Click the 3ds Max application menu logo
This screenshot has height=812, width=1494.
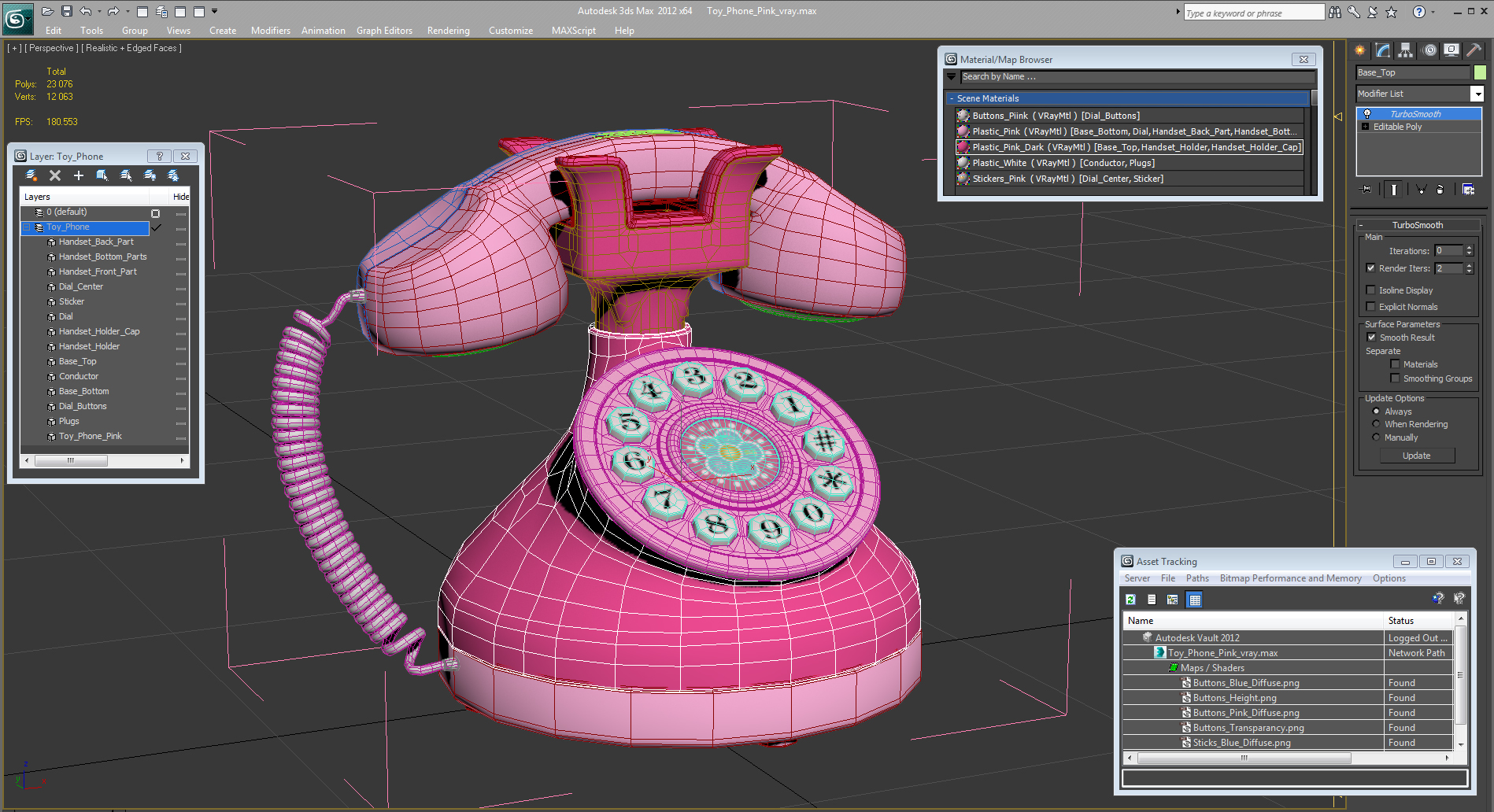[17, 19]
